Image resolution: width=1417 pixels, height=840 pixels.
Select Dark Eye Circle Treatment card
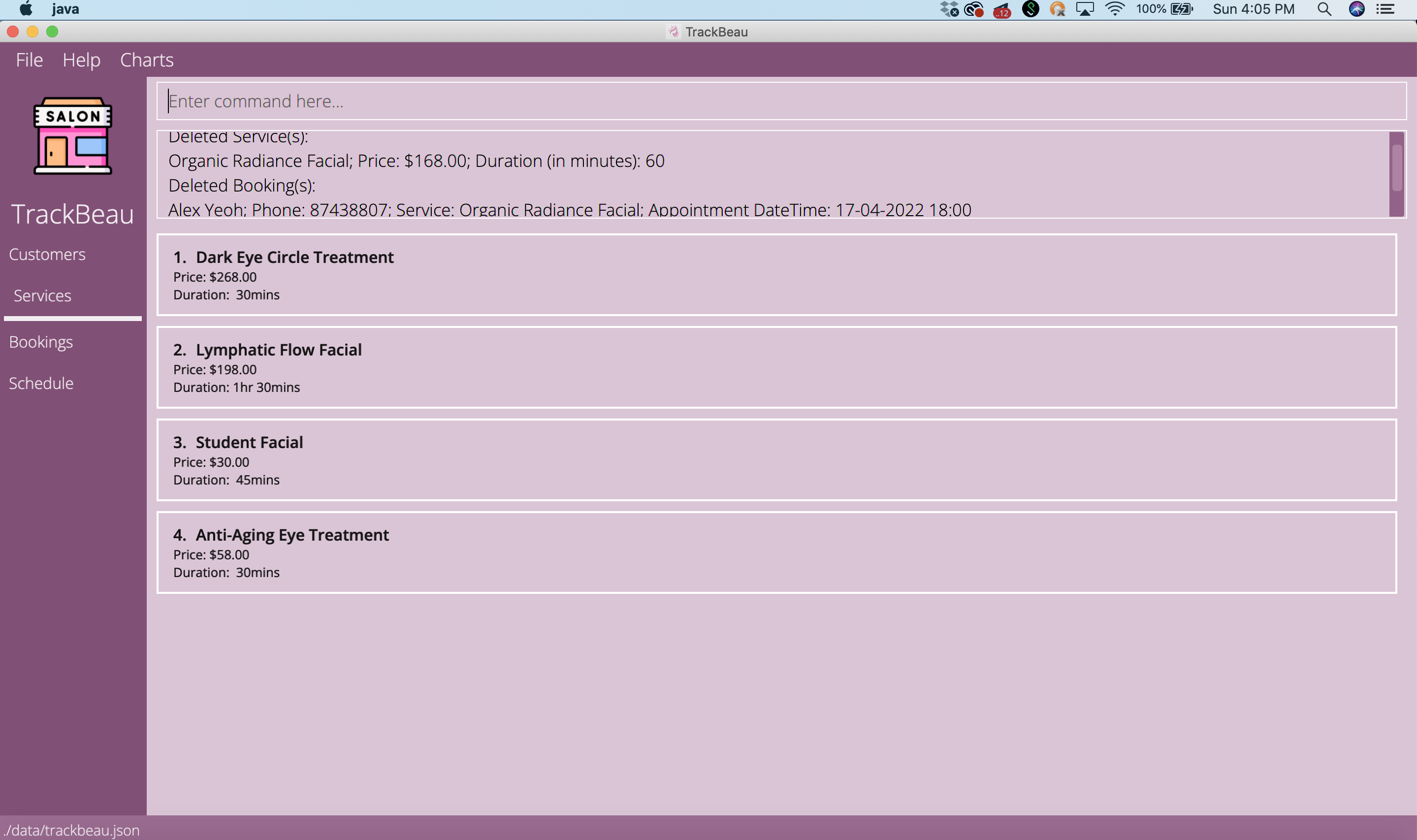point(776,275)
